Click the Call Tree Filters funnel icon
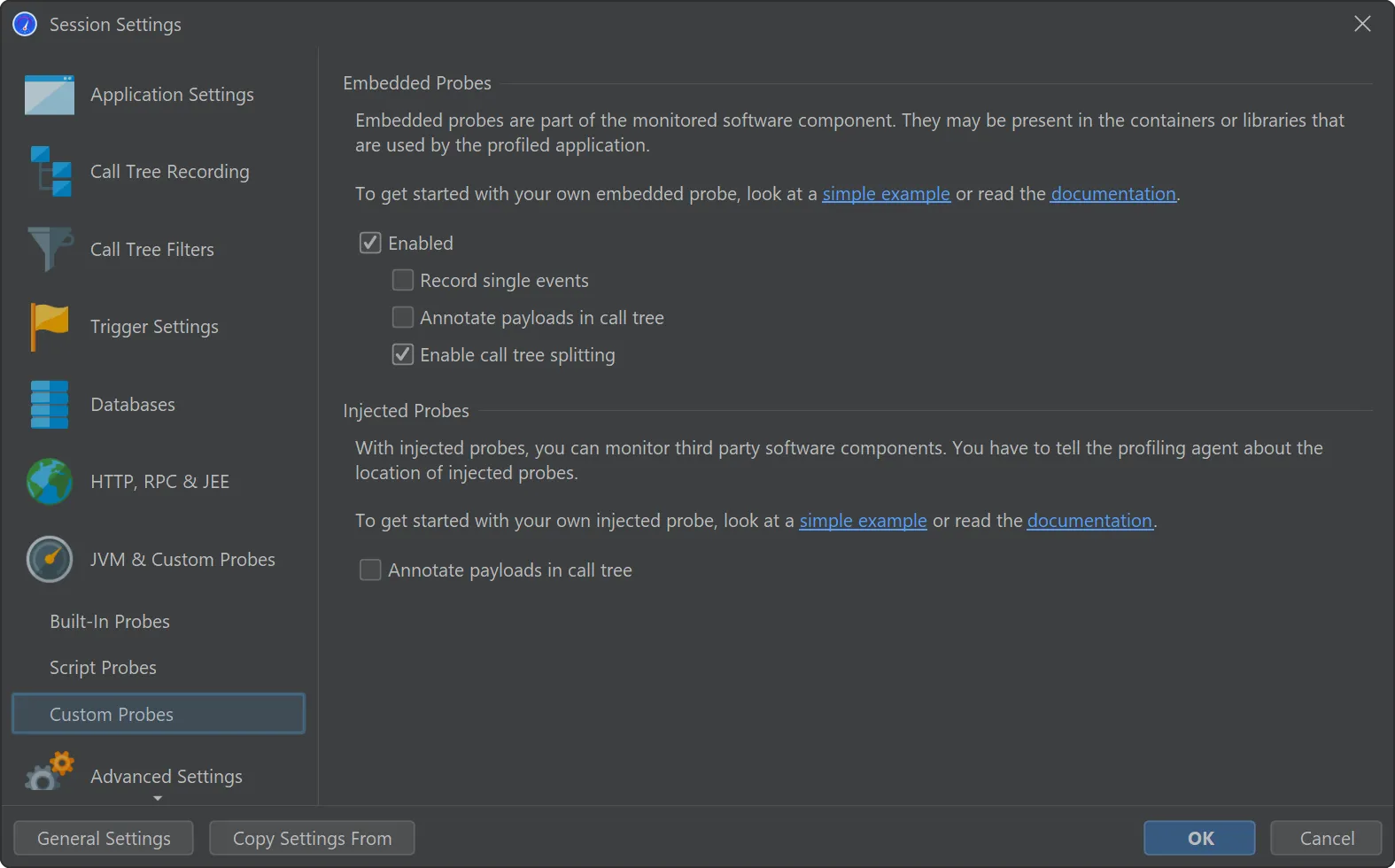This screenshot has width=1395, height=868. tap(49, 249)
